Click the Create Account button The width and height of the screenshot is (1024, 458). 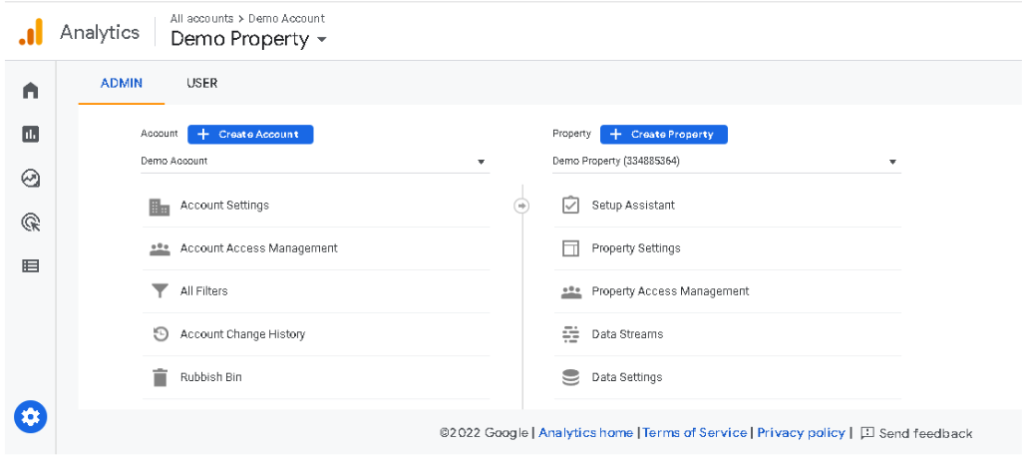(250, 134)
